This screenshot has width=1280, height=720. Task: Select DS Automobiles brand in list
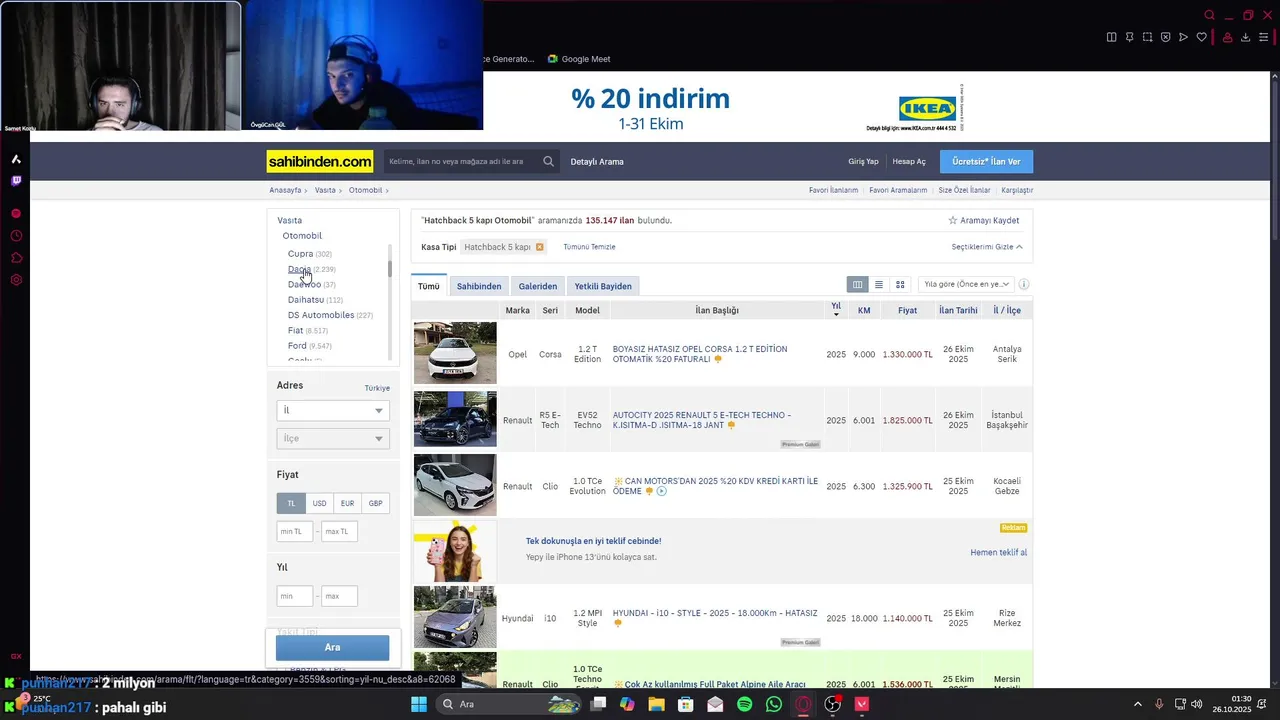click(x=321, y=315)
